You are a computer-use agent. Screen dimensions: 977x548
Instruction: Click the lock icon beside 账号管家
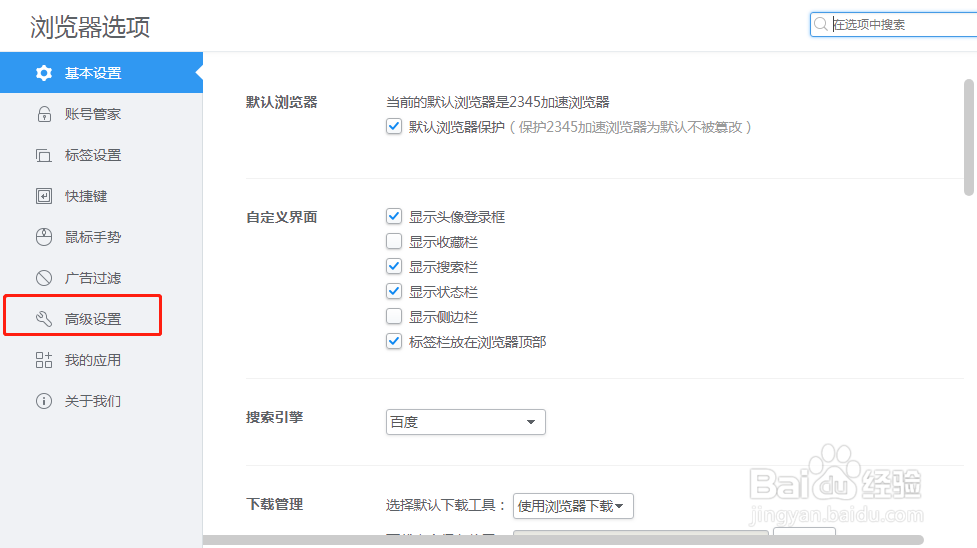pos(44,114)
